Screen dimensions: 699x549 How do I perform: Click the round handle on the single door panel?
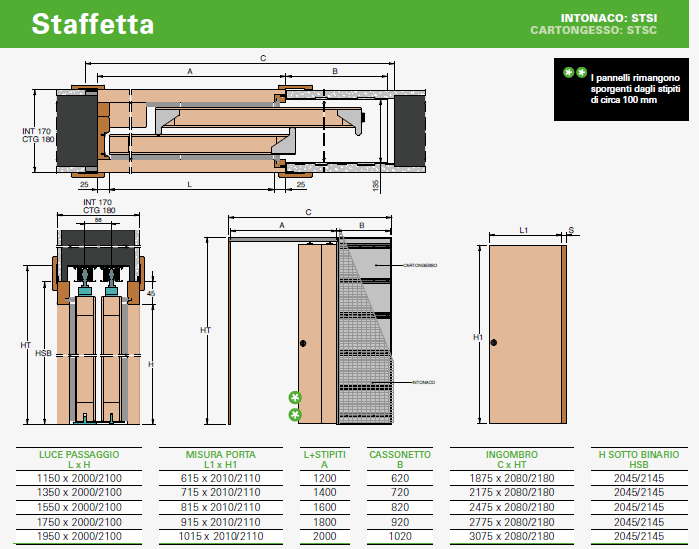pyautogui.click(x=493, y=344)
